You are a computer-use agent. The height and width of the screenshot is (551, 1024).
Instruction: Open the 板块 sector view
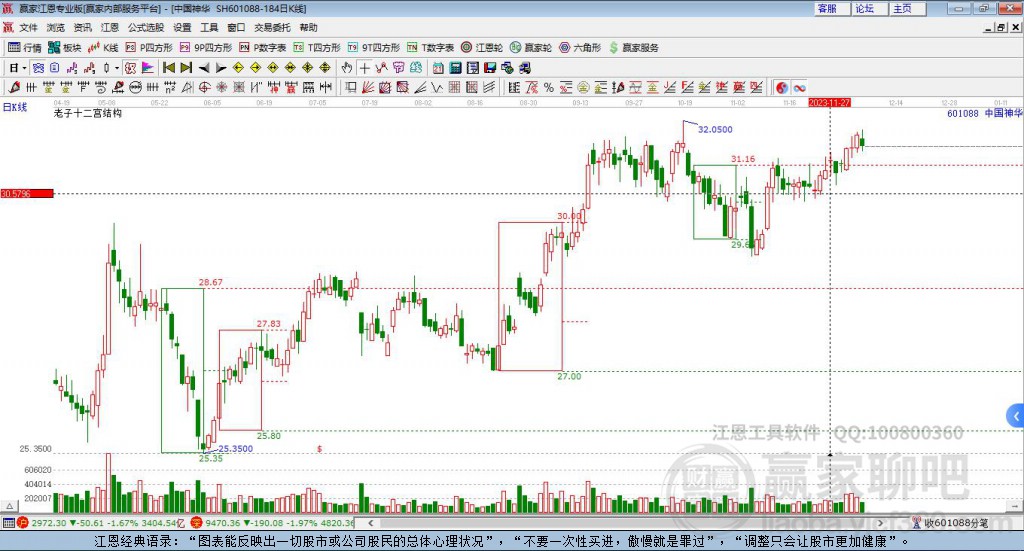click(65, 47)
